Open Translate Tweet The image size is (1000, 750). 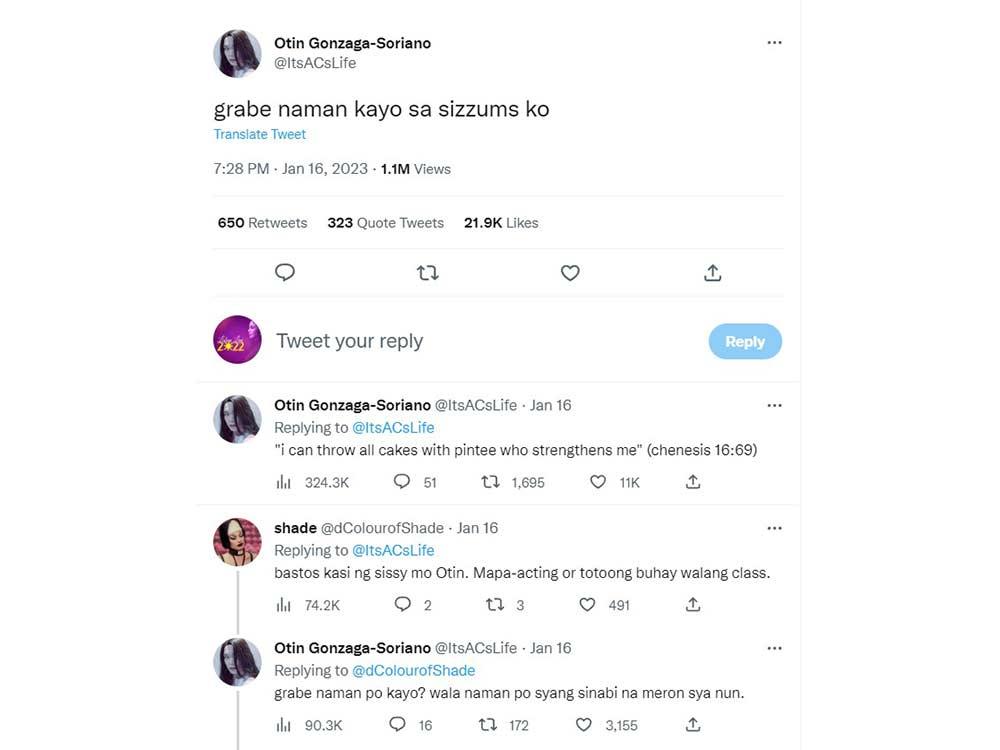pos(259,134)
